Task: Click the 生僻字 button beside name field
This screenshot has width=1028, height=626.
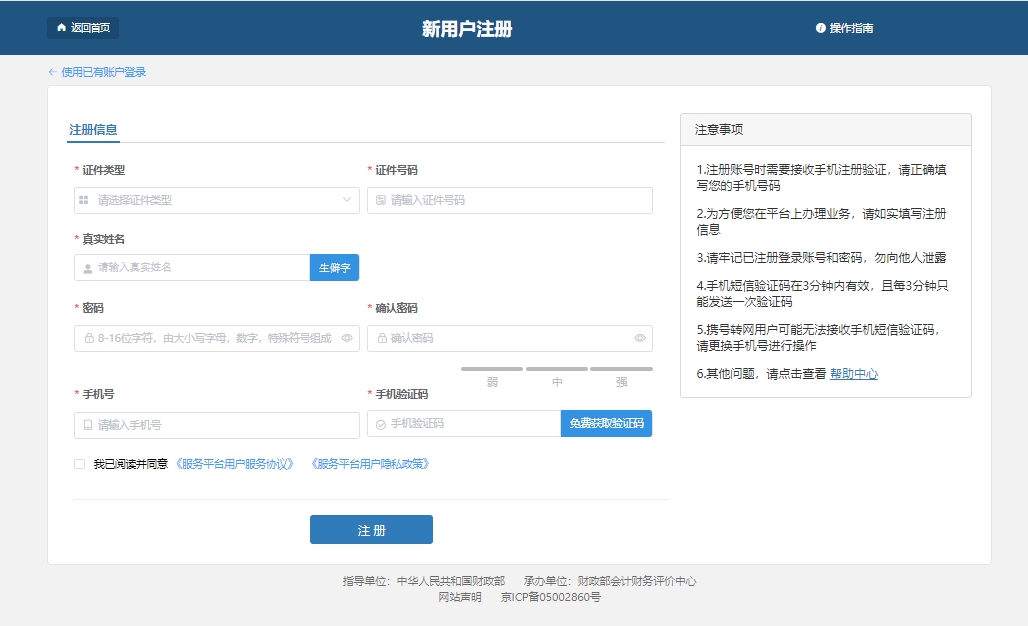Action: pos(334,268)
